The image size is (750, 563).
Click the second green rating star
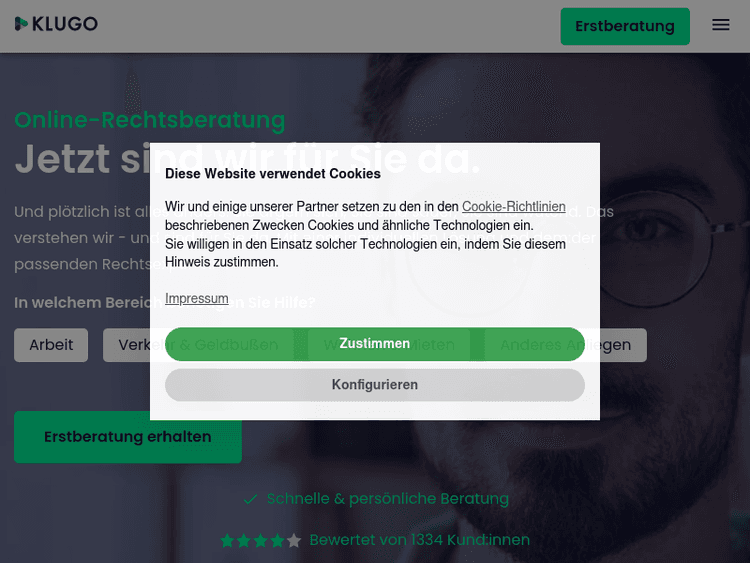244,541
